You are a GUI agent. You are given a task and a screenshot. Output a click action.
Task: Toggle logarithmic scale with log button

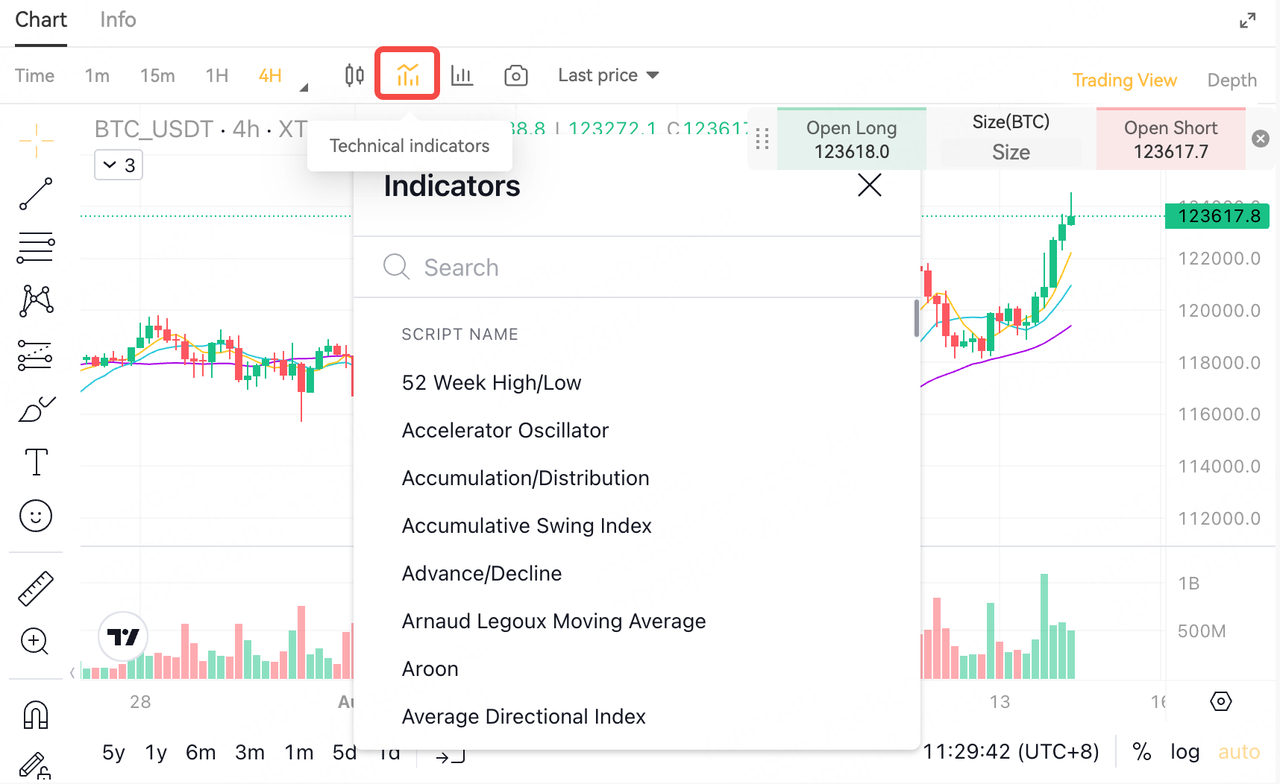click(1185, 751)
